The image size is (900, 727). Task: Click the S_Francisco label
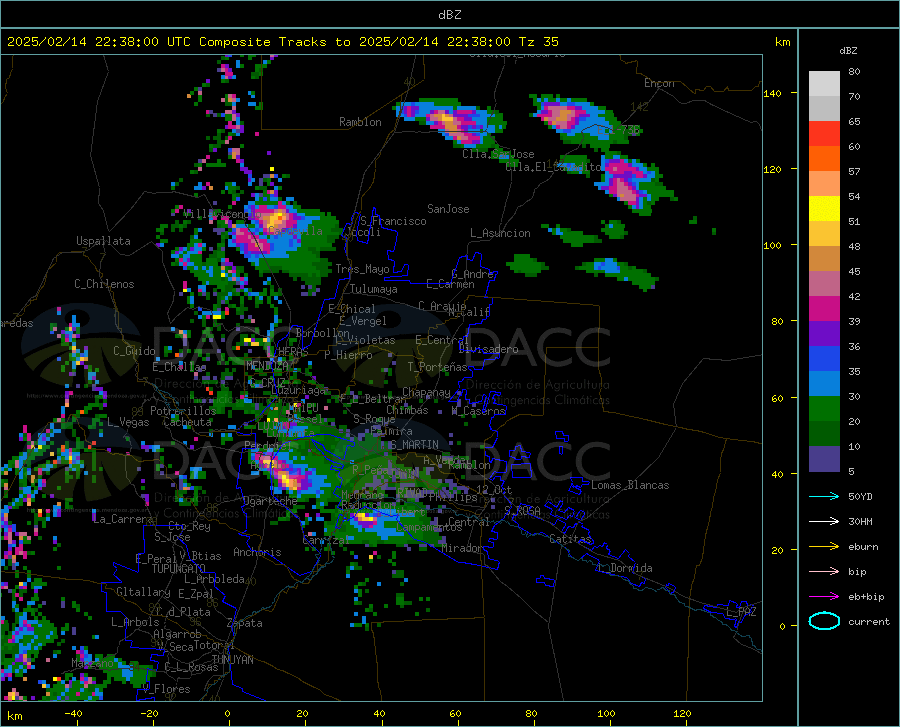point(393,221)
